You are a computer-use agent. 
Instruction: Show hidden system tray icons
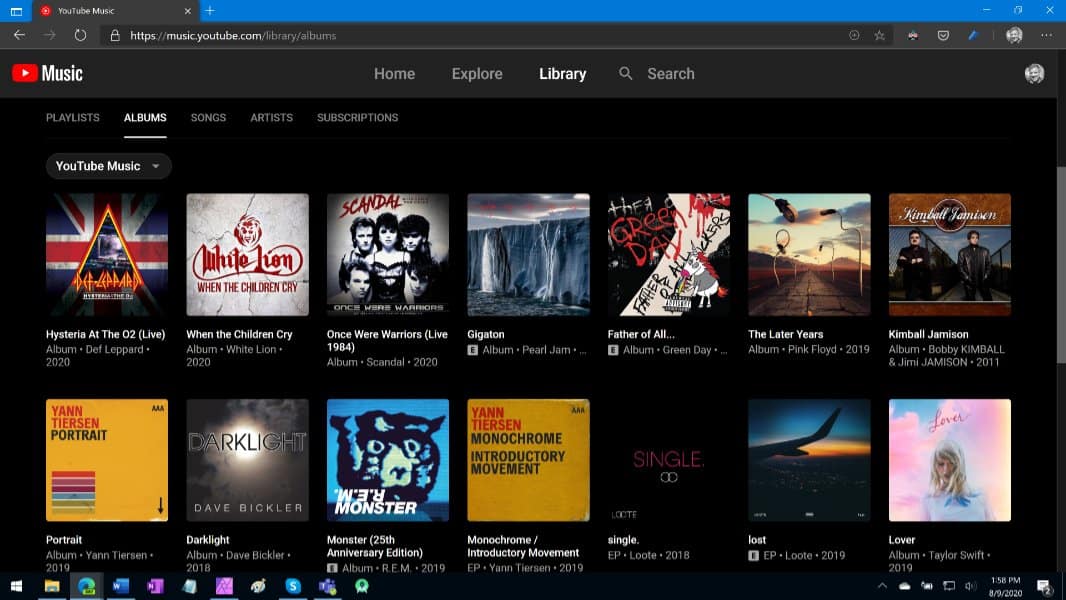coord(882,586)
